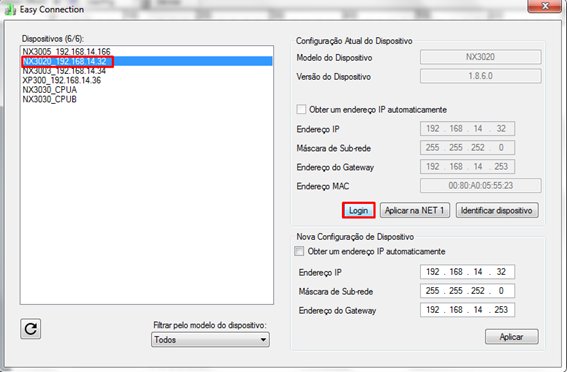
Task: Click Aplicar na NET 1 button
Action: (415, 210)
